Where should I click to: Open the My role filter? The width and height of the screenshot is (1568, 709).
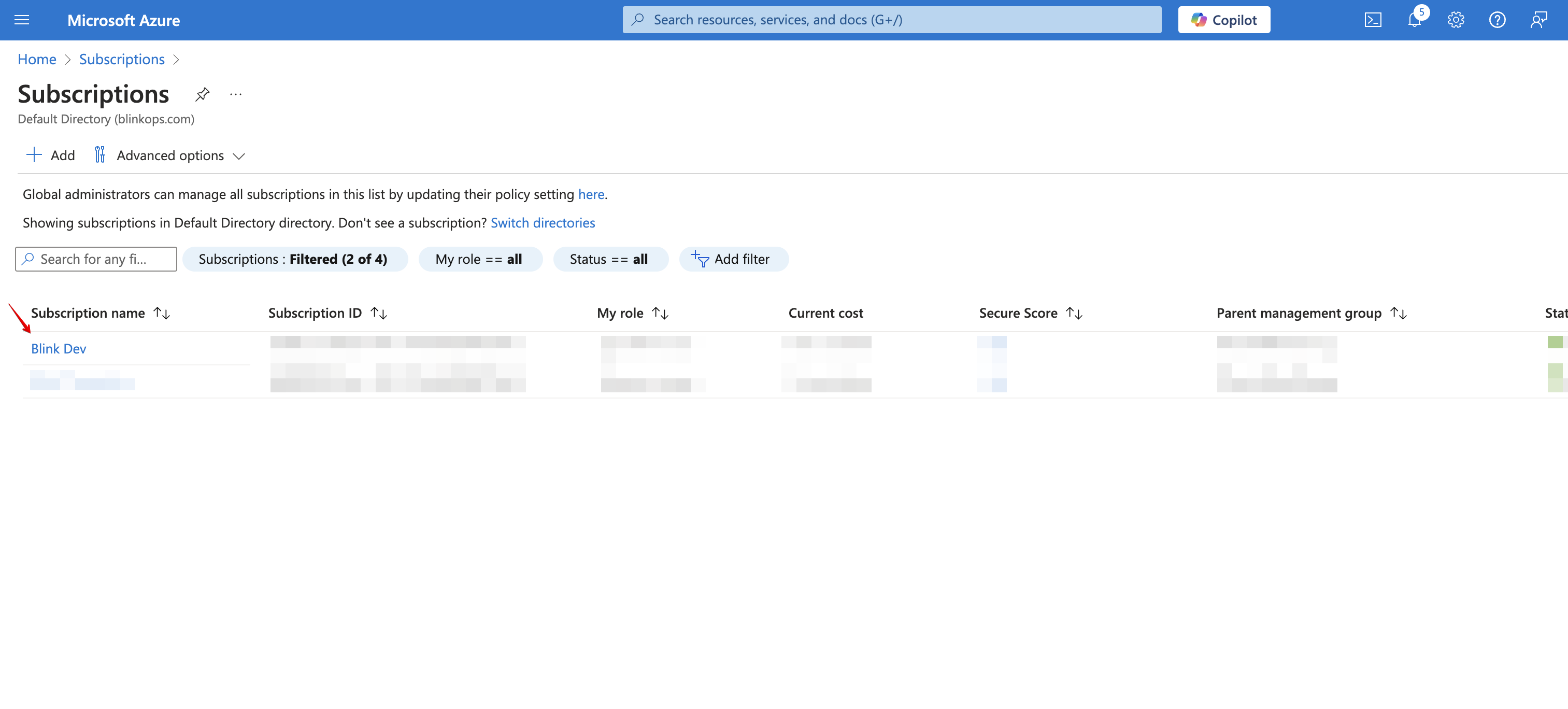click(479, 259)
